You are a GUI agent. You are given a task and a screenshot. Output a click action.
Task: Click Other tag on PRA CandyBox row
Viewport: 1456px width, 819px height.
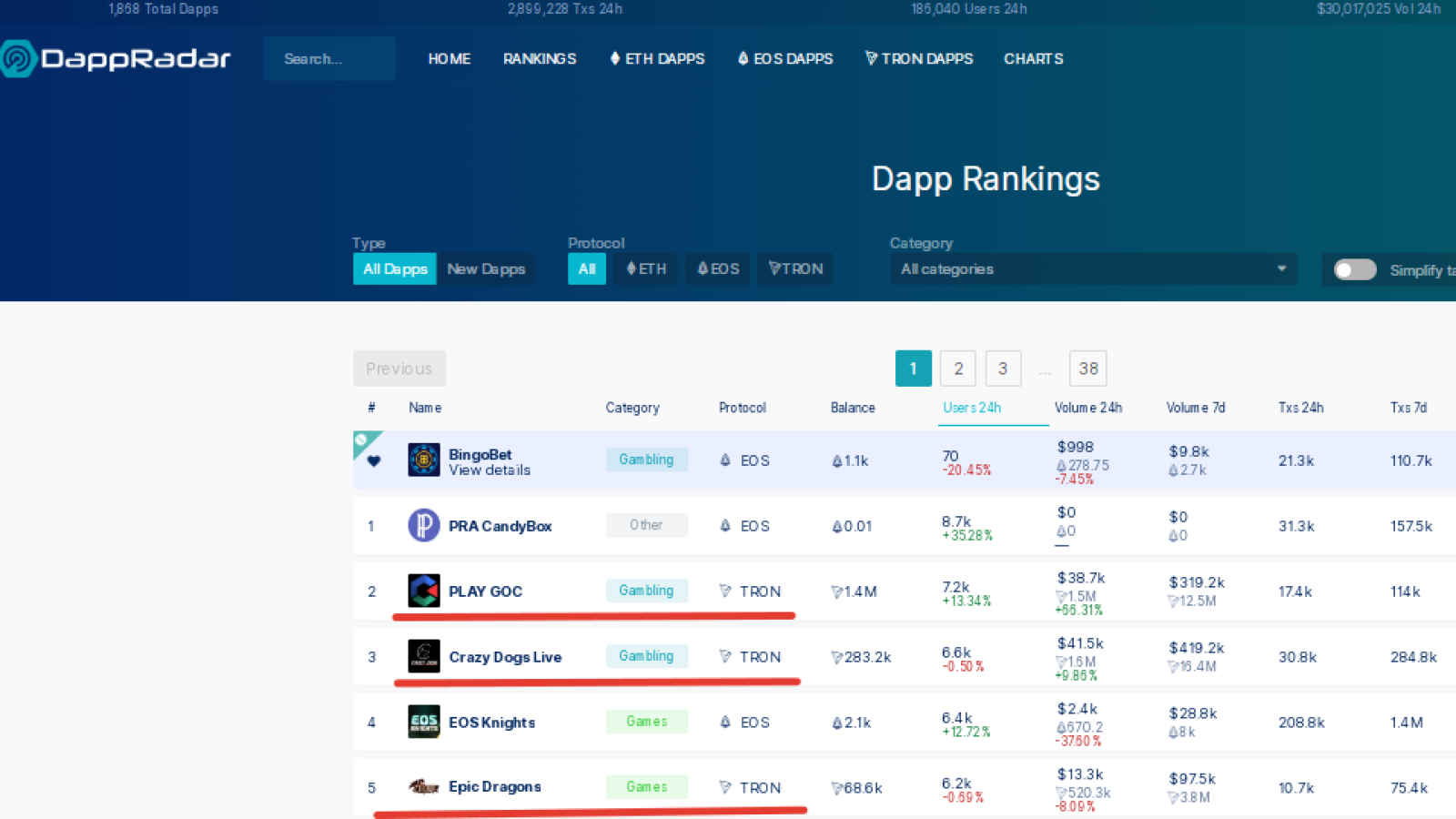click(647, 525)
